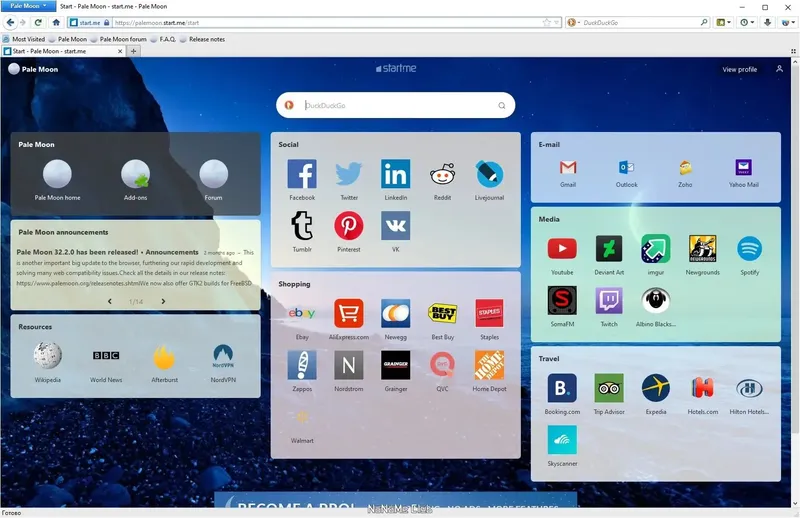Open the Wikipedia globe shortcut
Screen dimensions: 800x518
(47, 356)
